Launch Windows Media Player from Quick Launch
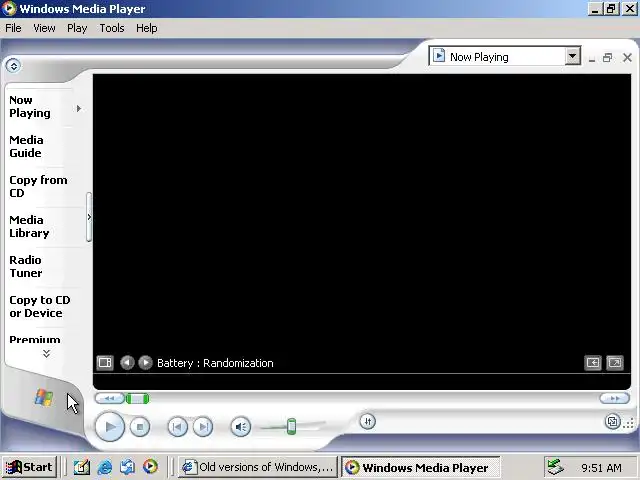 click(x=150, y=467)
